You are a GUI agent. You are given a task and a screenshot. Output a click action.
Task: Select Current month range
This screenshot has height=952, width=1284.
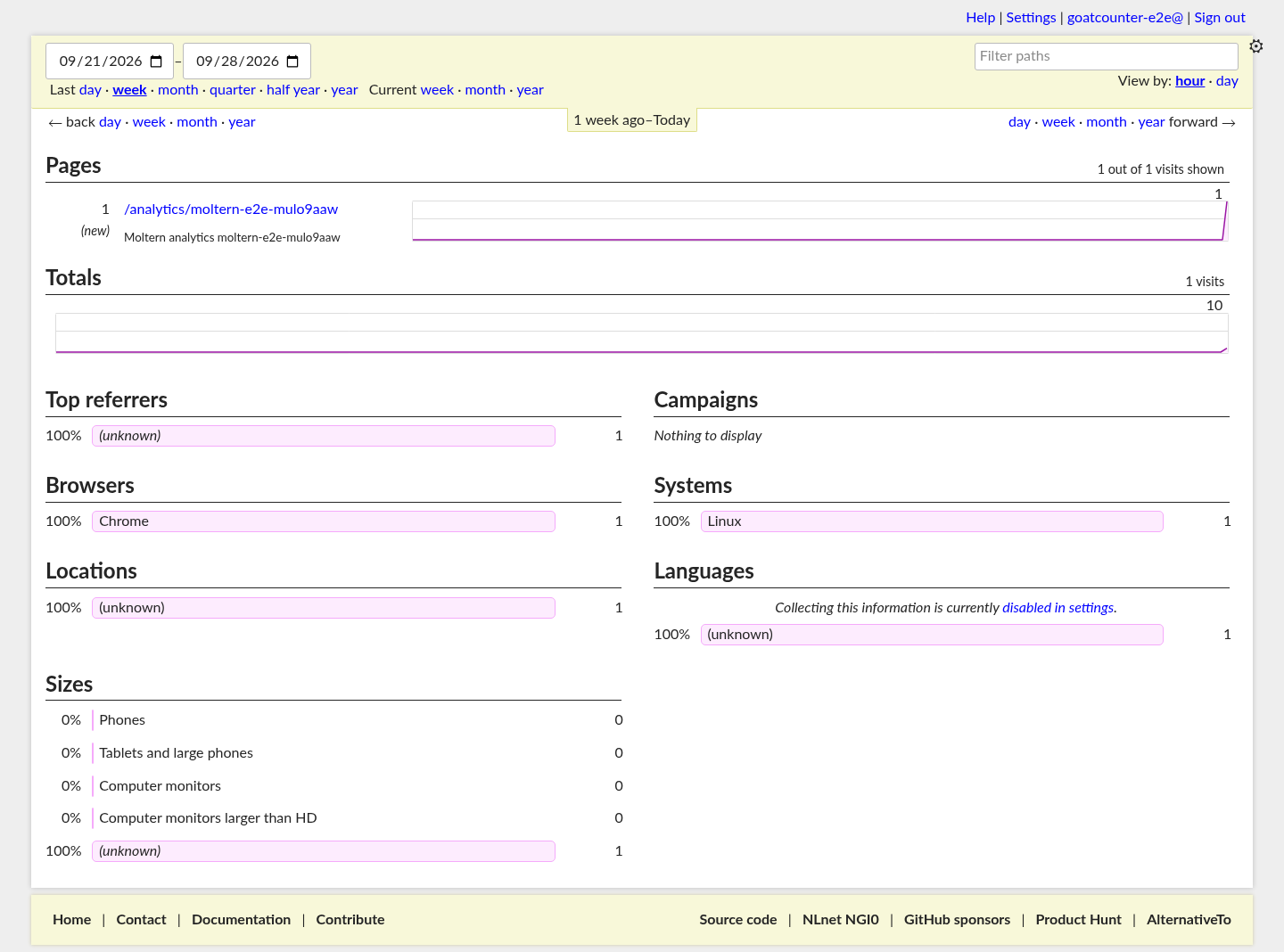point(485,90)
